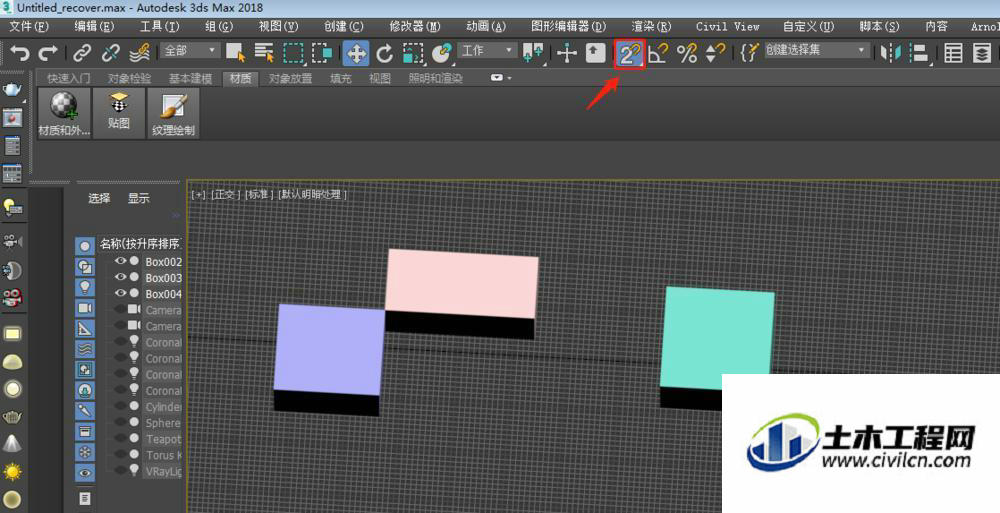The height and width of the screenshot is (513, 1000).
Task: Switch to the 照明和渲染 ribbon tab
Action: point(436,78)
